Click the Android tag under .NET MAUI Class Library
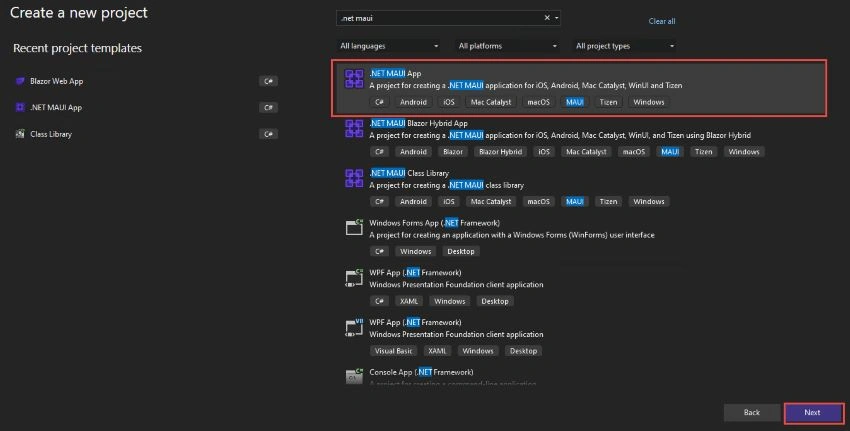Screen dimensions: 850x431 [413, 201]
